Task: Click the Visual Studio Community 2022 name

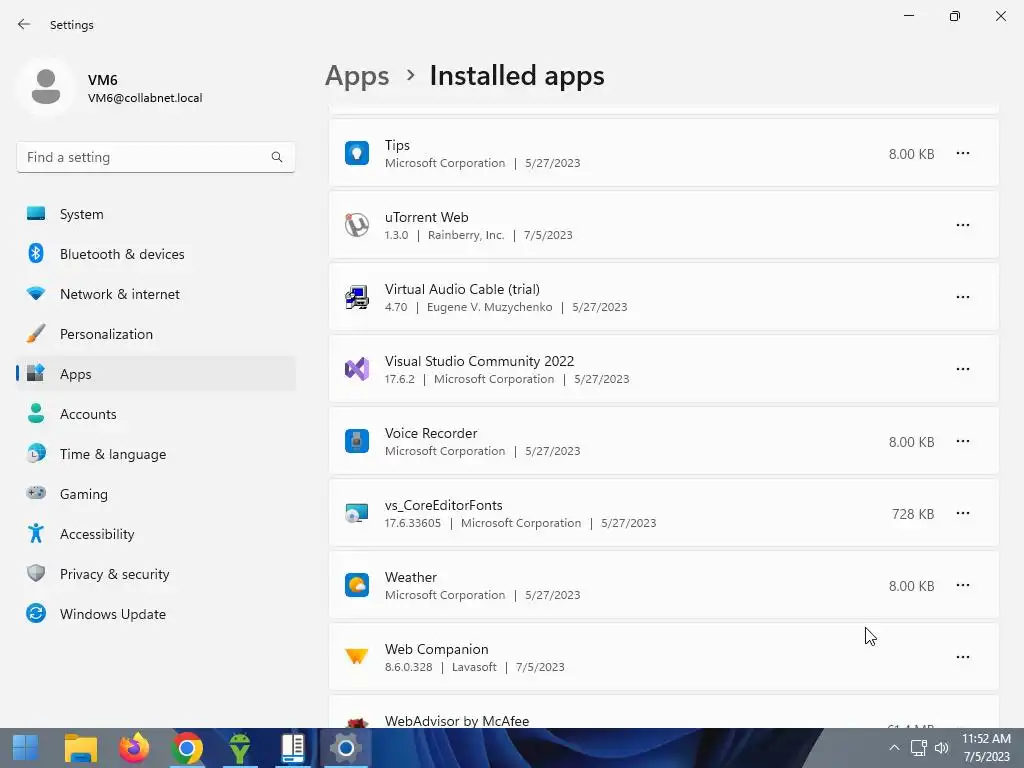Action: point(479,361)
